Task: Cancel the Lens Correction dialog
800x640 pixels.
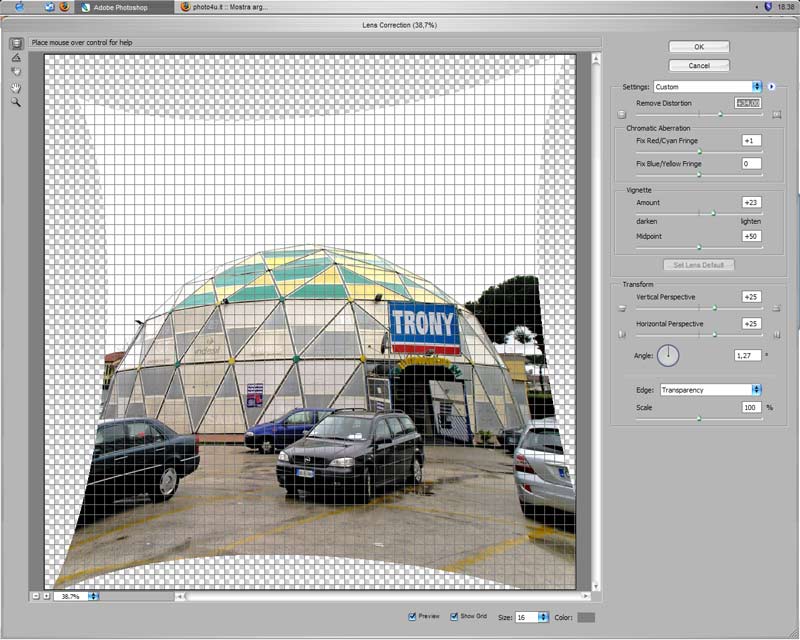Action: tap(698, 64)
